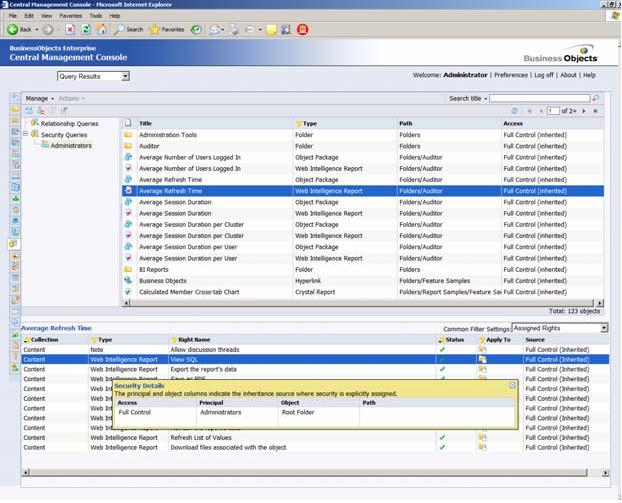Screen dimensions: 622x503
Task: Open the Tools menu
Action: click(96, 16)
